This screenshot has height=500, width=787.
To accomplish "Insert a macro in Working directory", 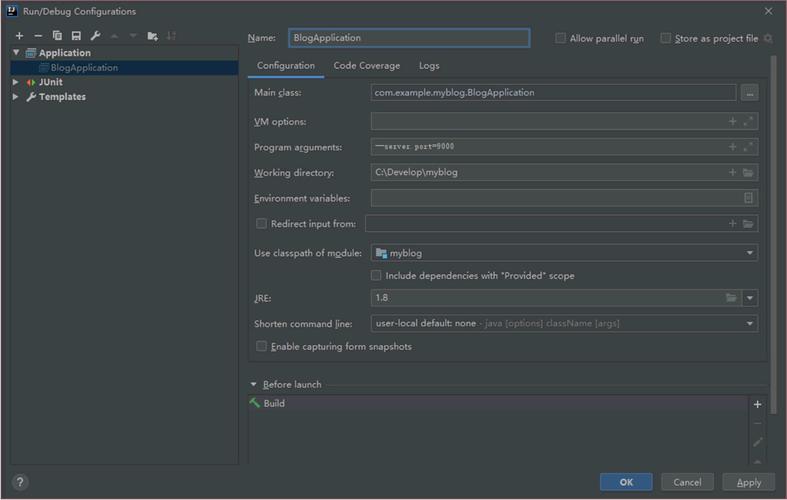I will click(x=732, y=172).
